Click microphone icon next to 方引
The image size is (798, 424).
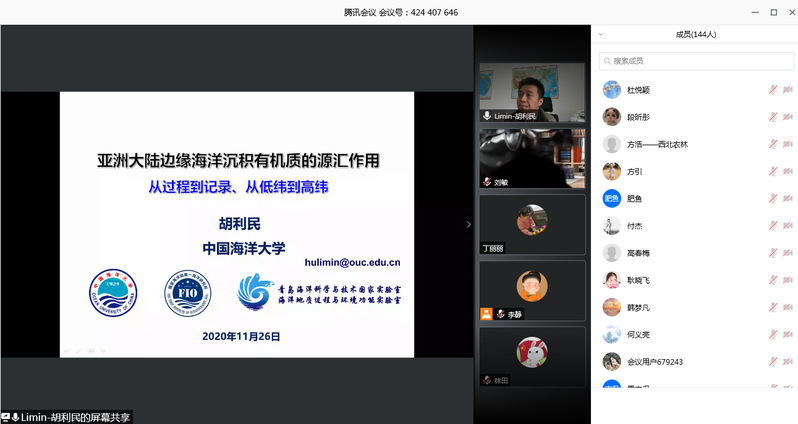point(771,171)
